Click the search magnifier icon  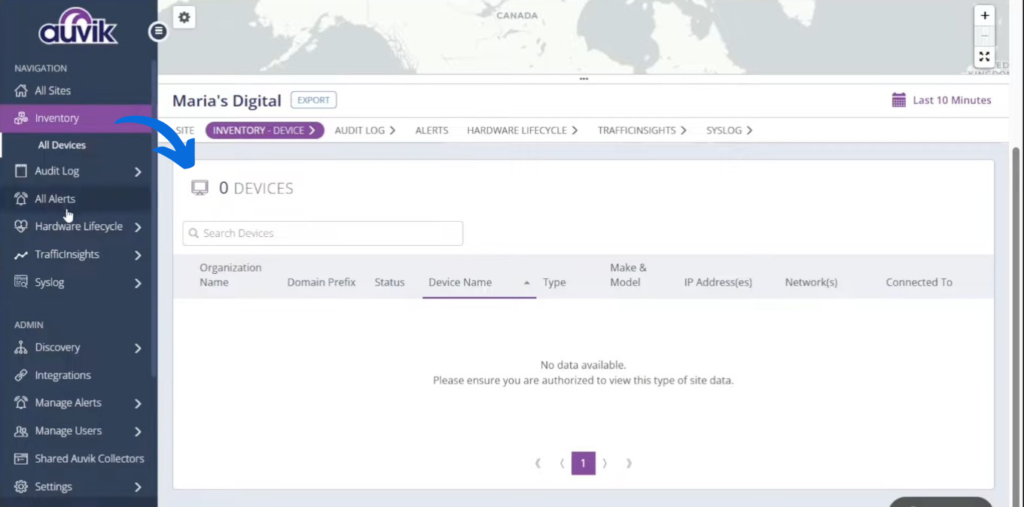click(x=193, y=233)
